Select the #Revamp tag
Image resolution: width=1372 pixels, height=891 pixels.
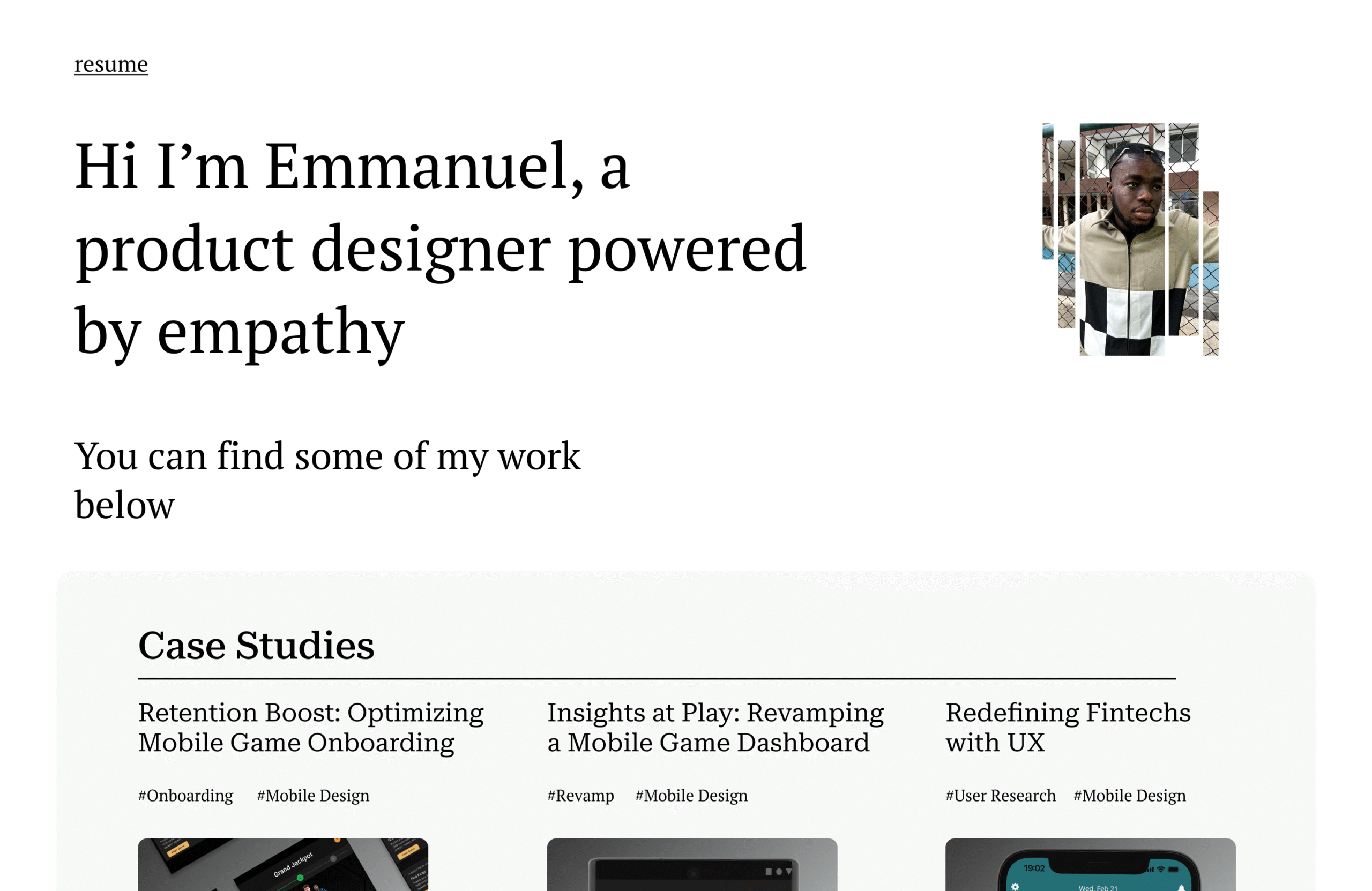click(580, 796)
